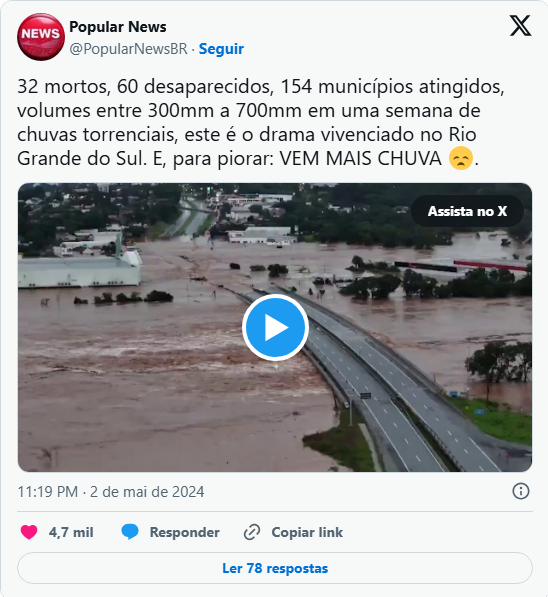Open the @PopularNewsBR handle
The width and height of the screenshot is (548, 597).
[x=128, y=49]
